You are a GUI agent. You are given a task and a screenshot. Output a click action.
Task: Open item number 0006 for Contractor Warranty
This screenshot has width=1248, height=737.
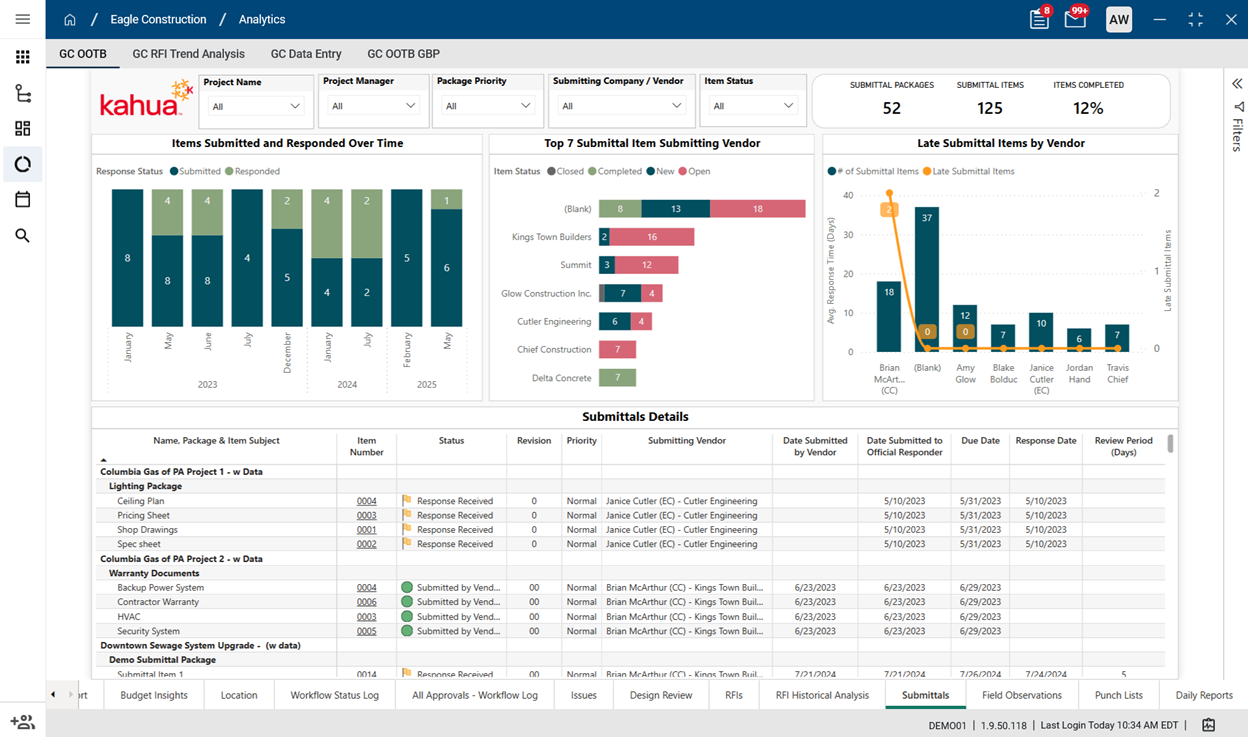[366, 602]
